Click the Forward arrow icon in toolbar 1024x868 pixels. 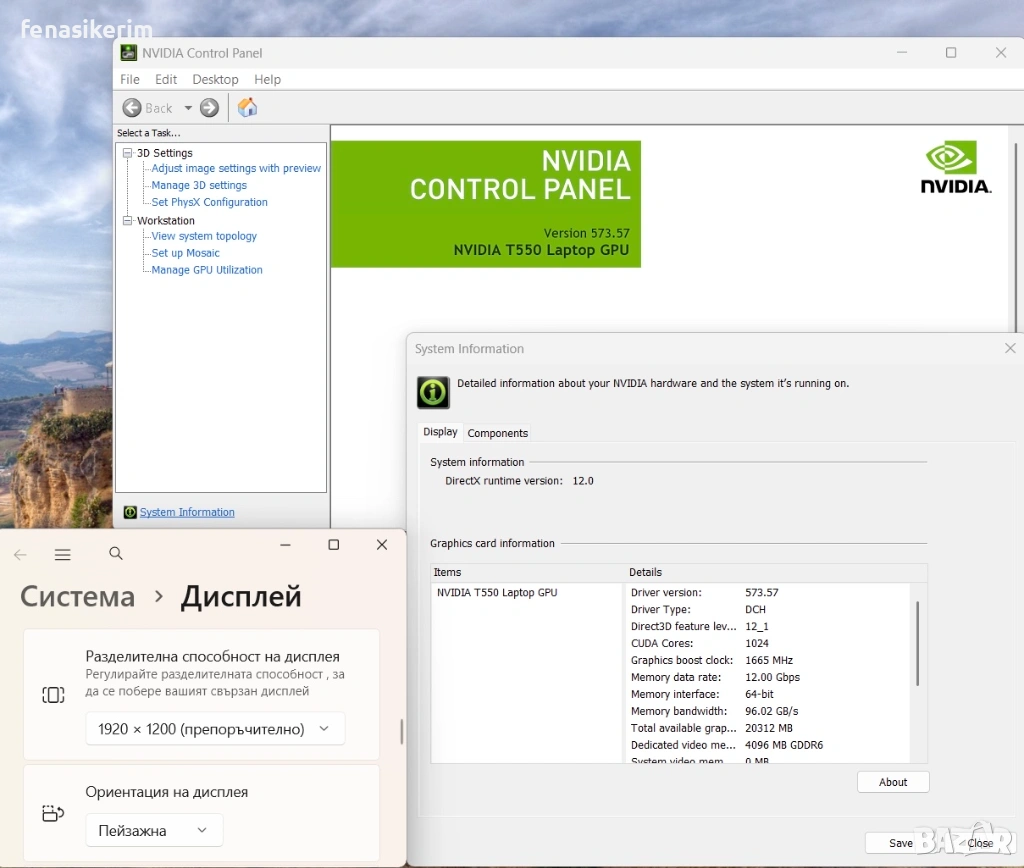[x=209, y=108]
